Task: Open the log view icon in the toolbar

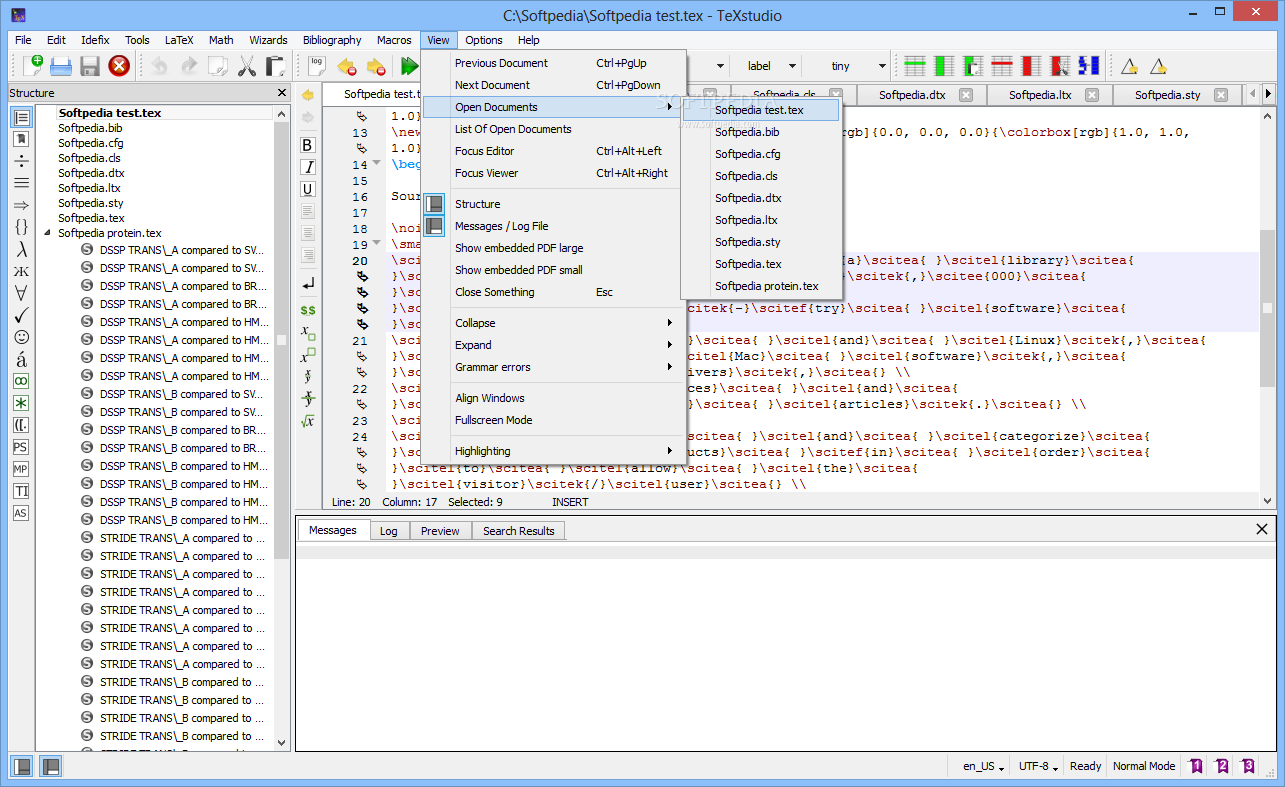Action: (317, 66)
